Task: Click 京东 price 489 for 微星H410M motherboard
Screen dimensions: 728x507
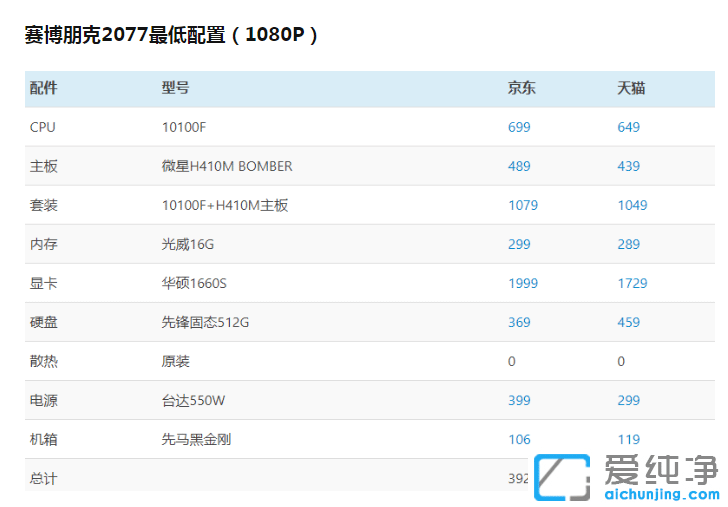Action: (519, 166)
